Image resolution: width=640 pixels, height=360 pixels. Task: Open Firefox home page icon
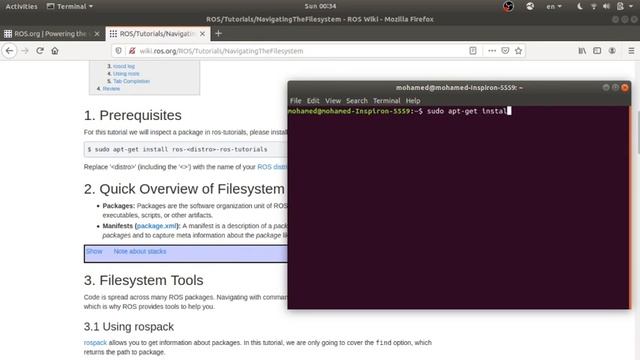coord(55,51)
